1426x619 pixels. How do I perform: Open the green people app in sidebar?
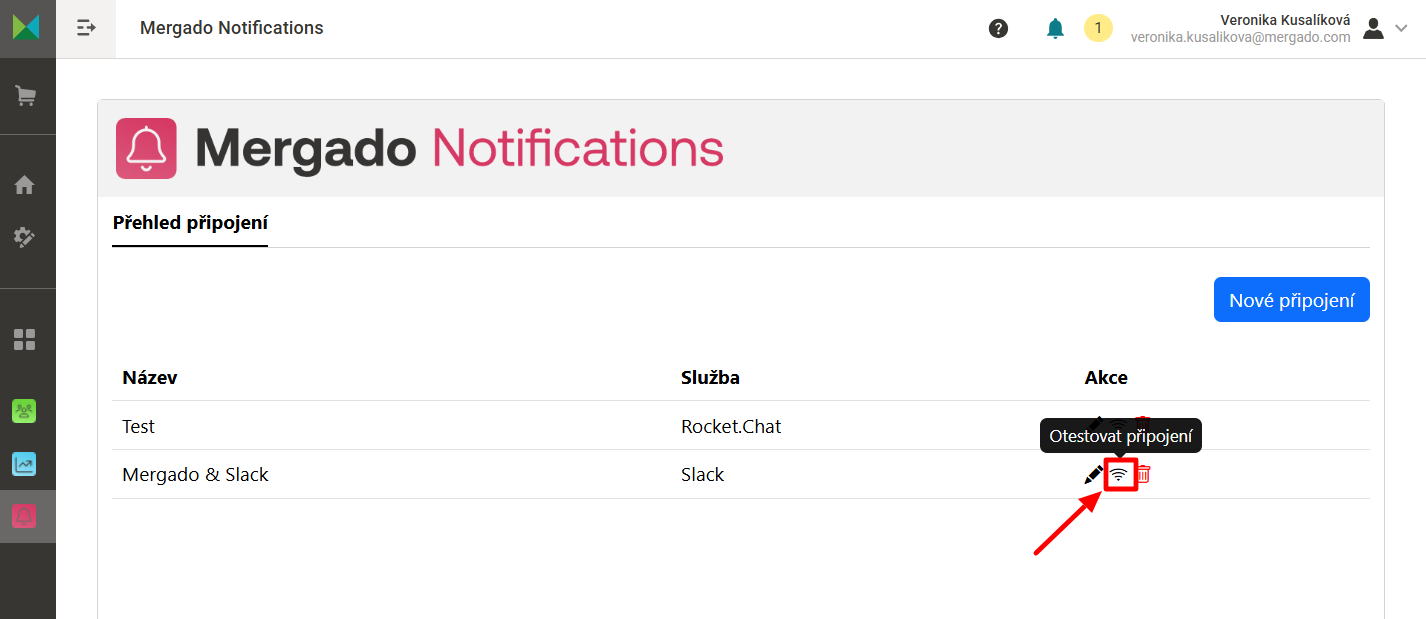(25, 410)
